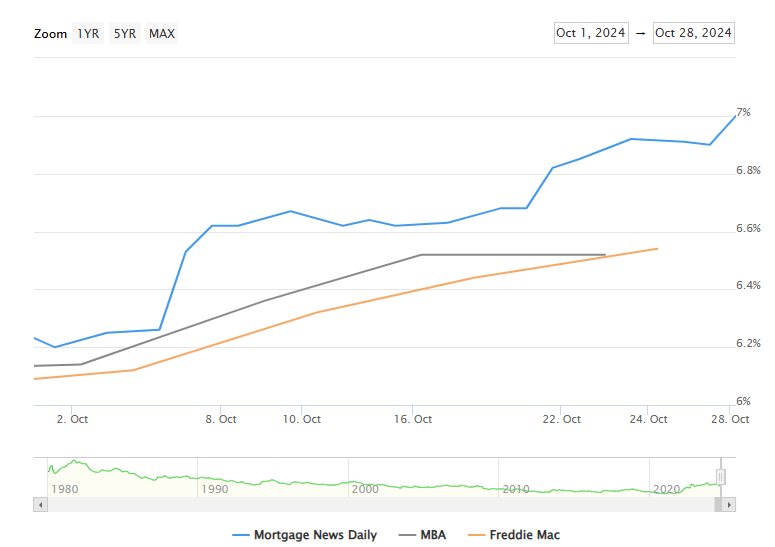This screenshot has height=547, width=775.
Task: Zoom out to MAX range
Action: [162, 34]
